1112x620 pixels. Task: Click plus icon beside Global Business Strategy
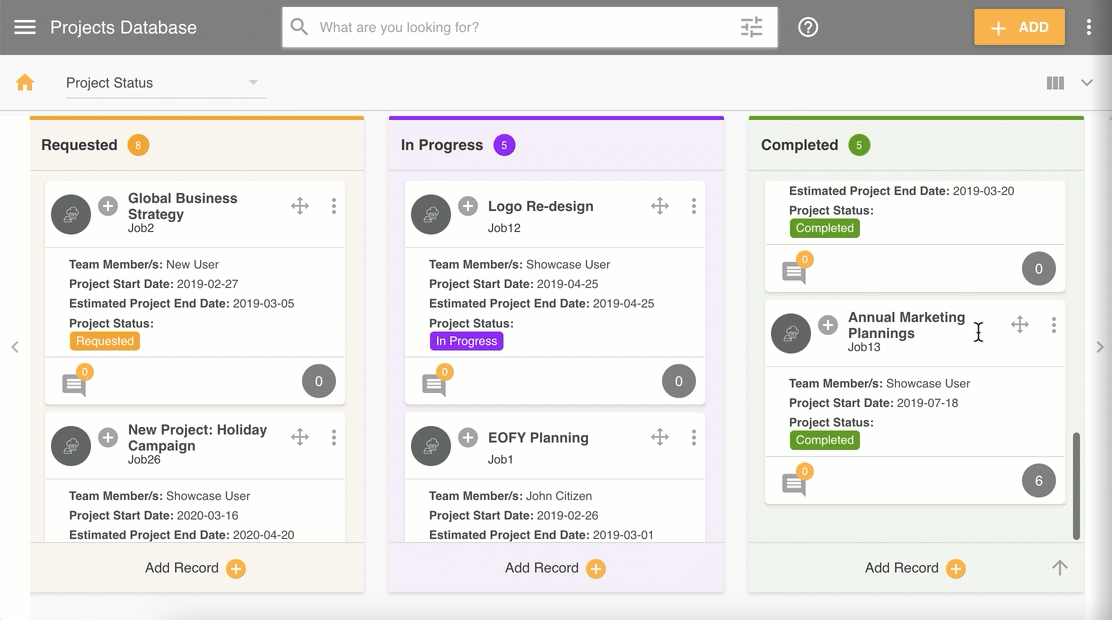(x=108, y=206)
